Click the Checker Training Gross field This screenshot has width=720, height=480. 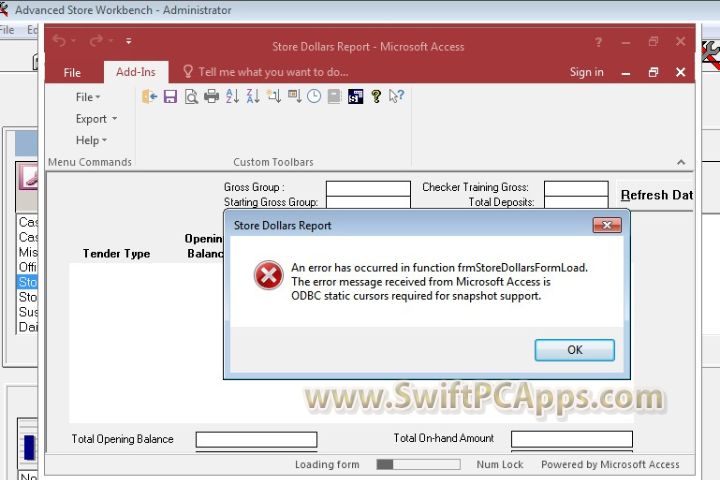click(576, 188)
